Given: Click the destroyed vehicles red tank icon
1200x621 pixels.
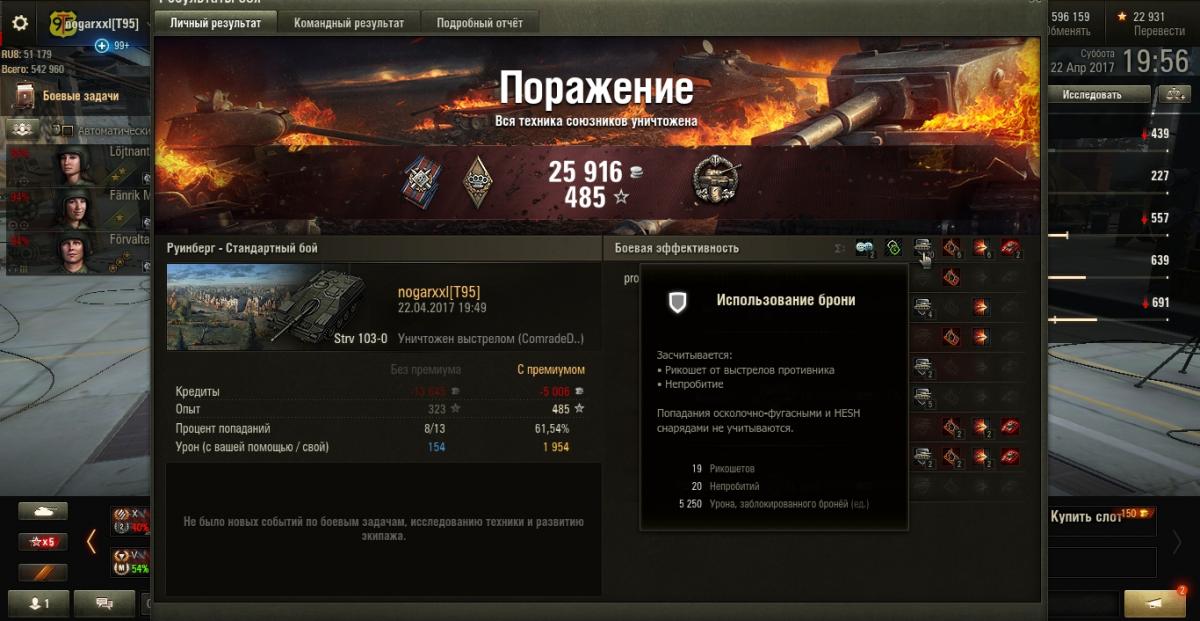Looking at the screenshot, I should point(1010,248).
